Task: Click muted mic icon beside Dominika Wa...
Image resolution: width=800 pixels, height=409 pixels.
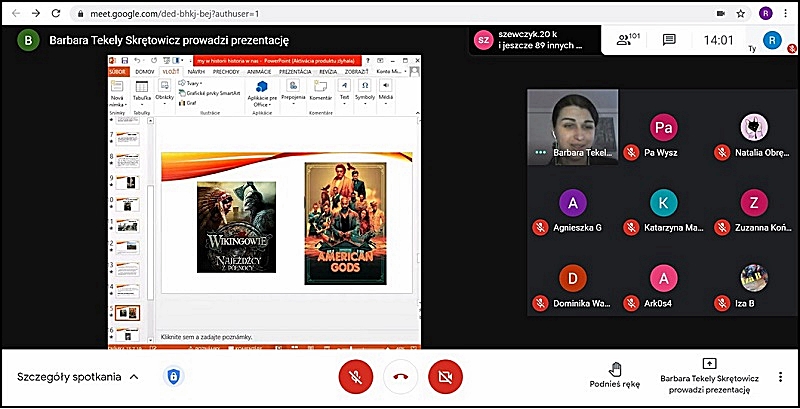Action: point(540,303)
